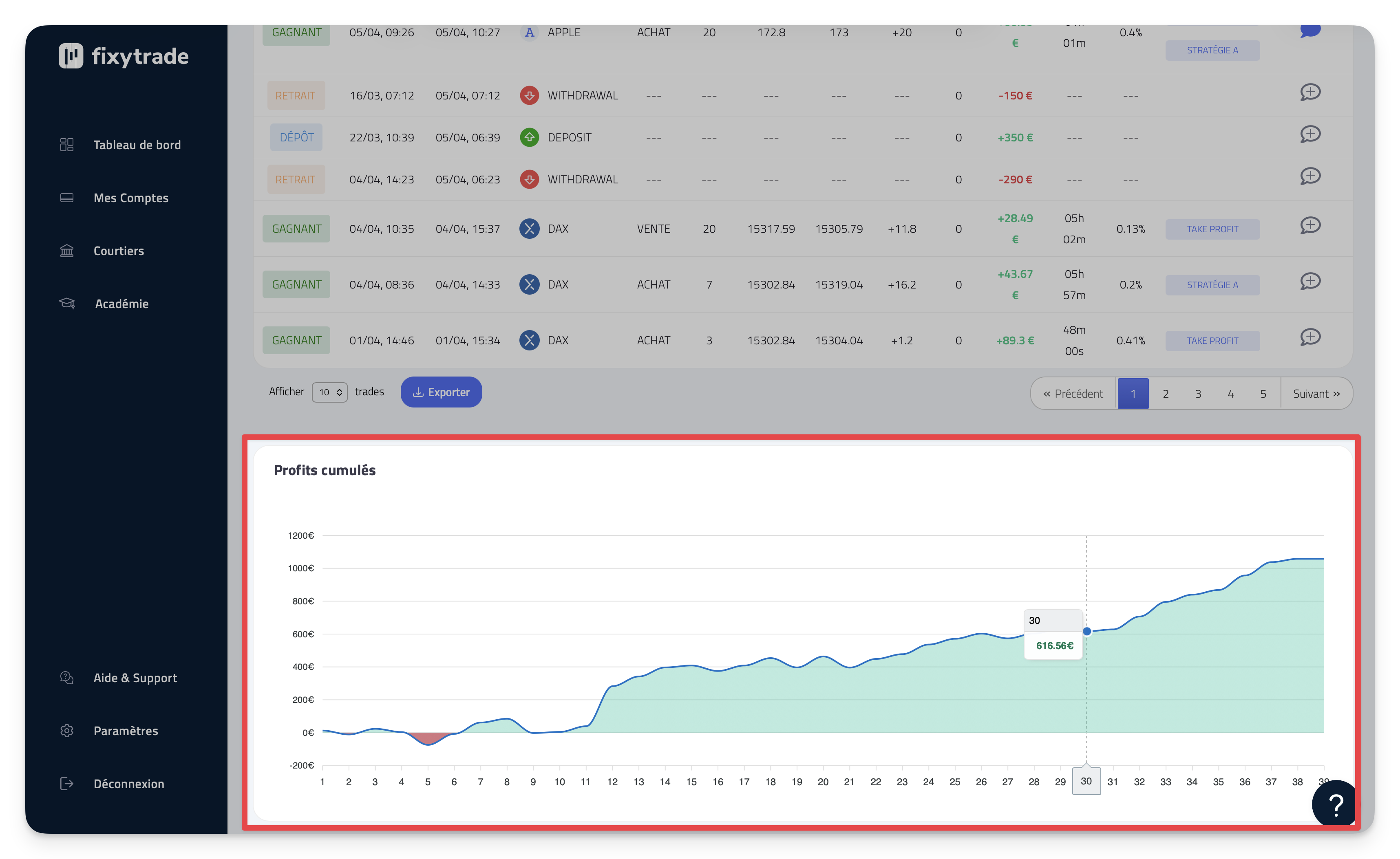This screenshot has height=859, width=1400.
Task: Click DAX icon on the 01/04 trade
Action: point(529,340)
